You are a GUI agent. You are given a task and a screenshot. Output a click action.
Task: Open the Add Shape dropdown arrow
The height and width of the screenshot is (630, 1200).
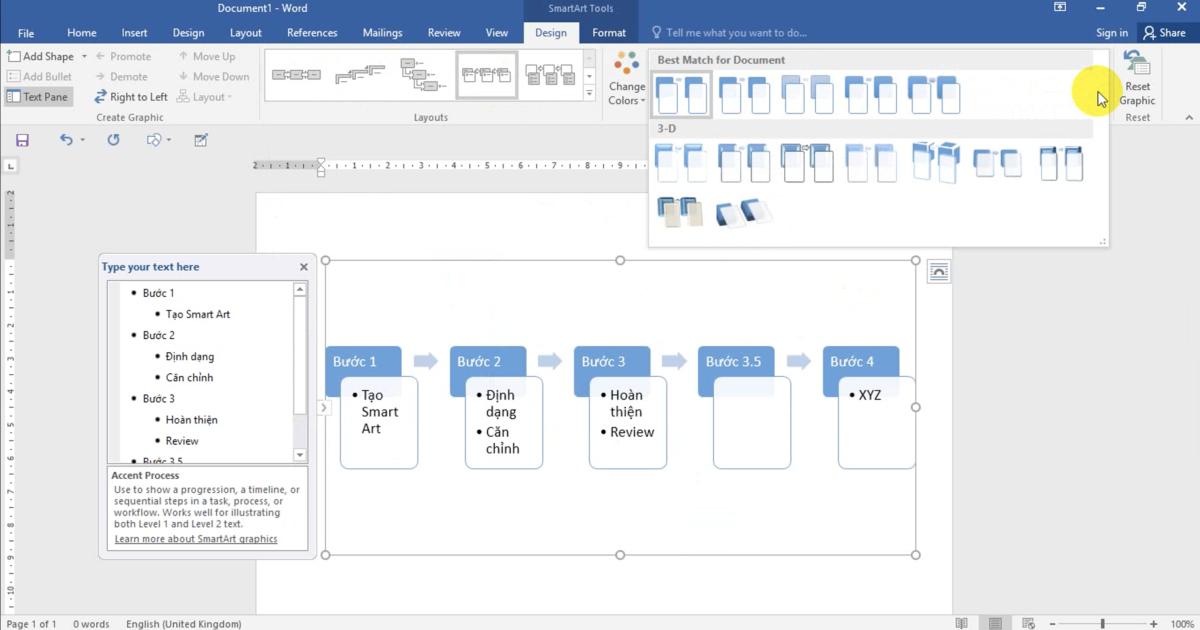[84, 57]
